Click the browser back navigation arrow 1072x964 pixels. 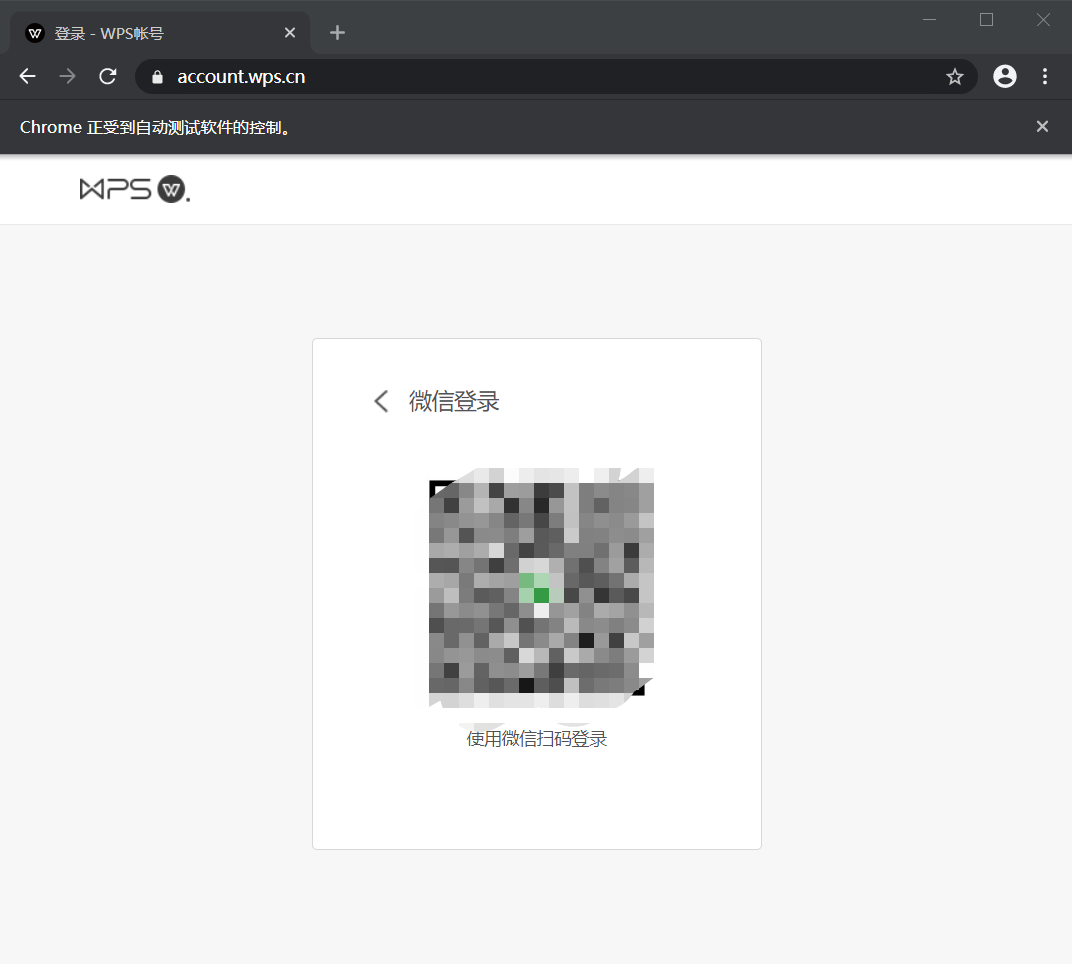coord(26,76)
